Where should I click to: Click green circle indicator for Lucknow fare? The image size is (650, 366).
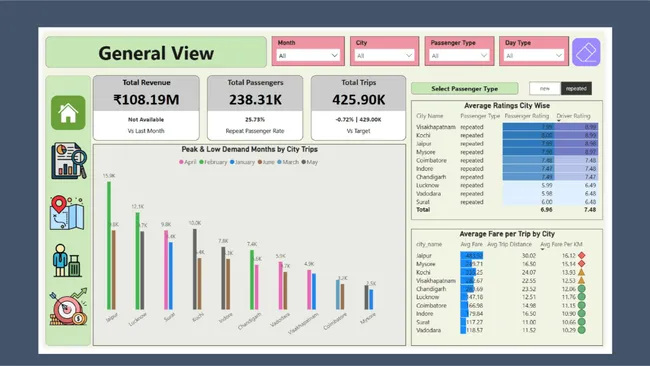click(582, 297)
